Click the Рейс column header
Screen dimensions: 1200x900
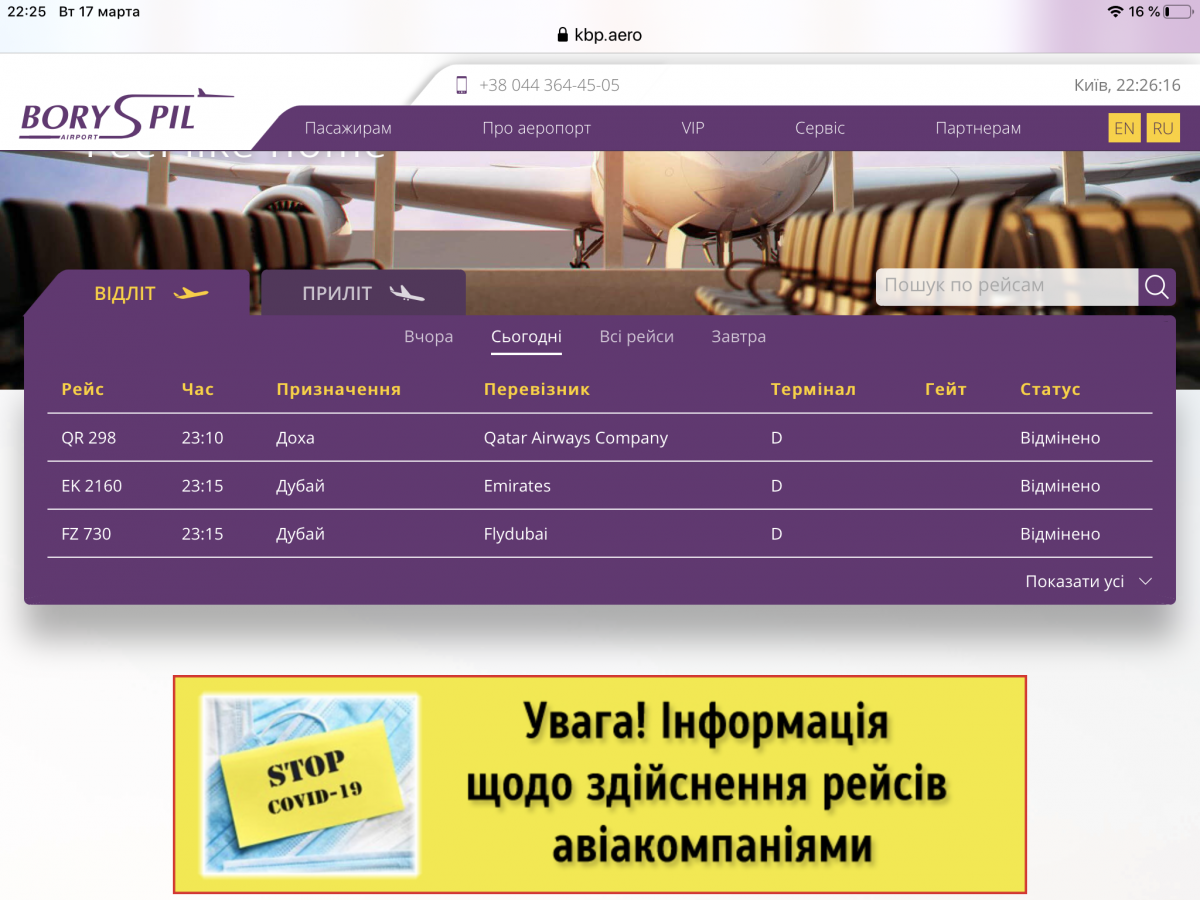tap(83, 389)
